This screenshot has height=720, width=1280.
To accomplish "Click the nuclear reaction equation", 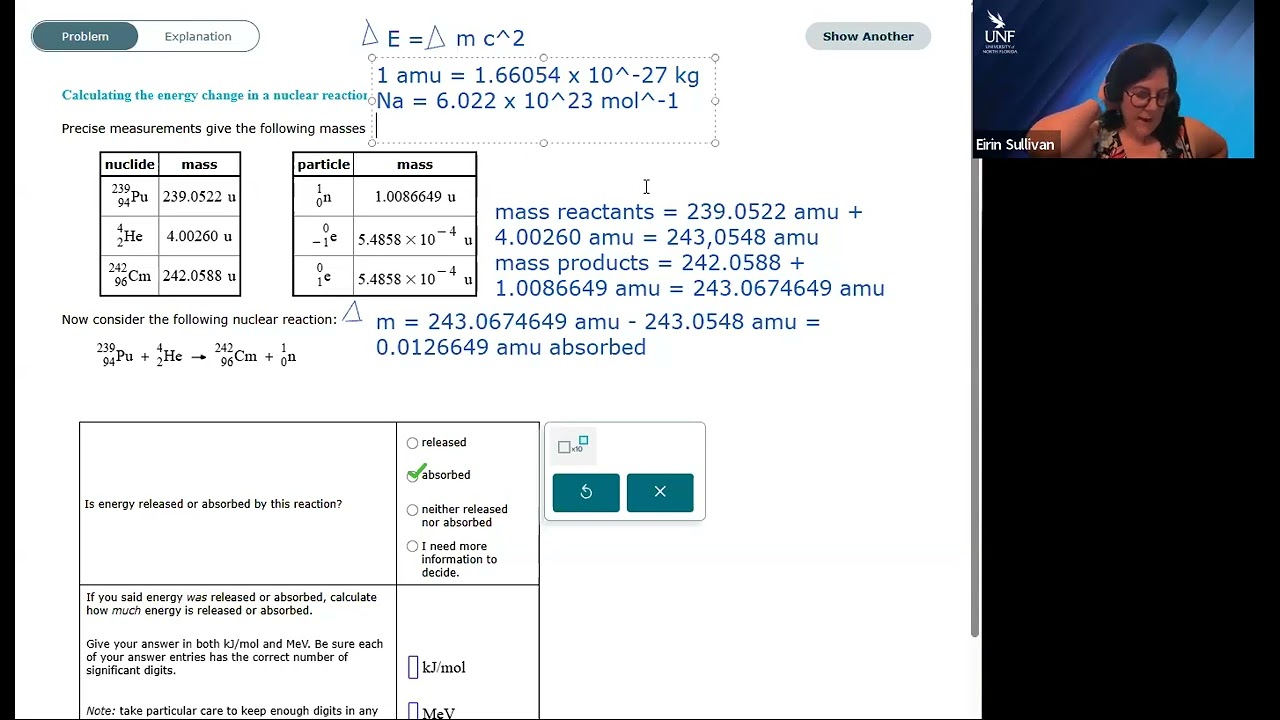I will point(196,355).
